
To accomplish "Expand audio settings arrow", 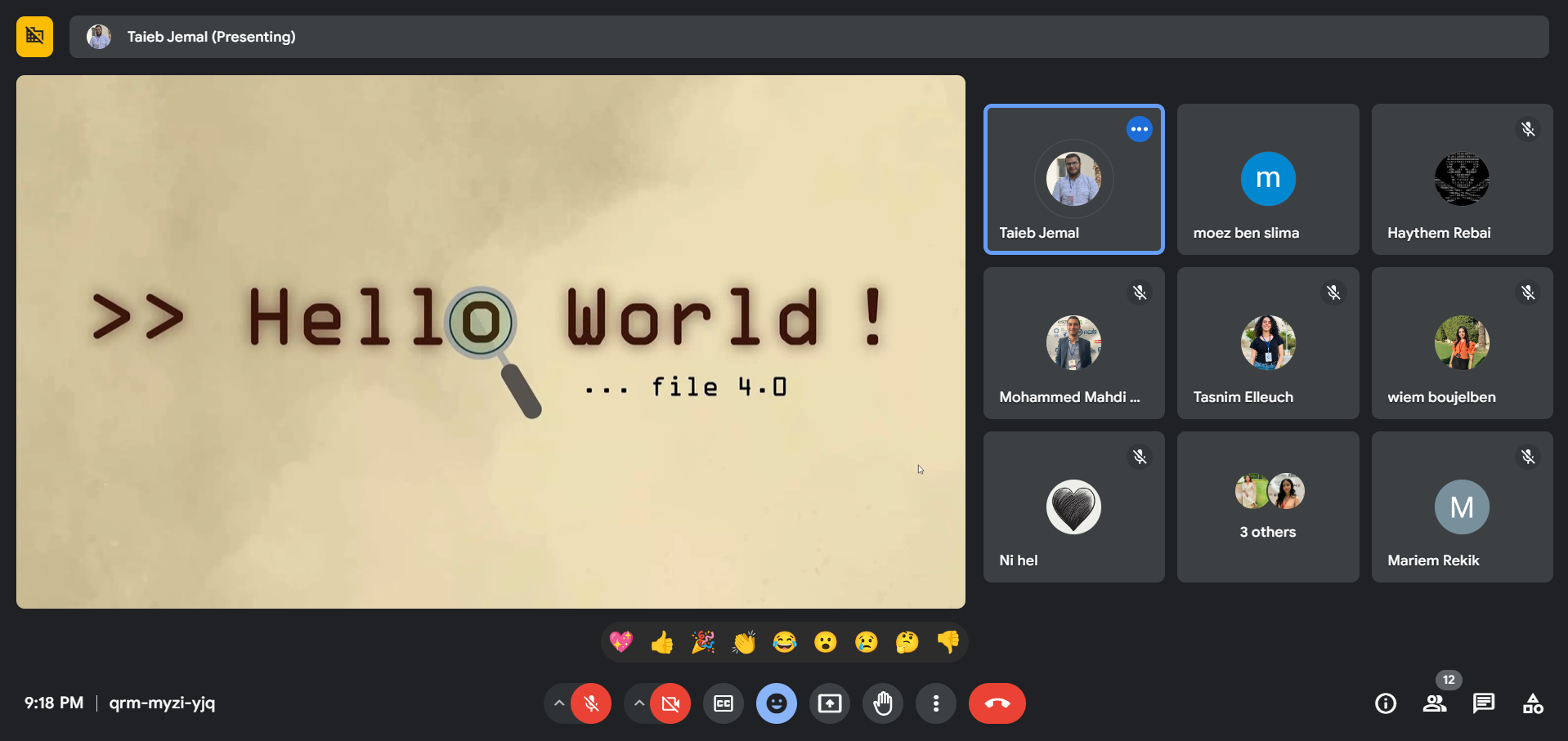I will click(558, 703).
